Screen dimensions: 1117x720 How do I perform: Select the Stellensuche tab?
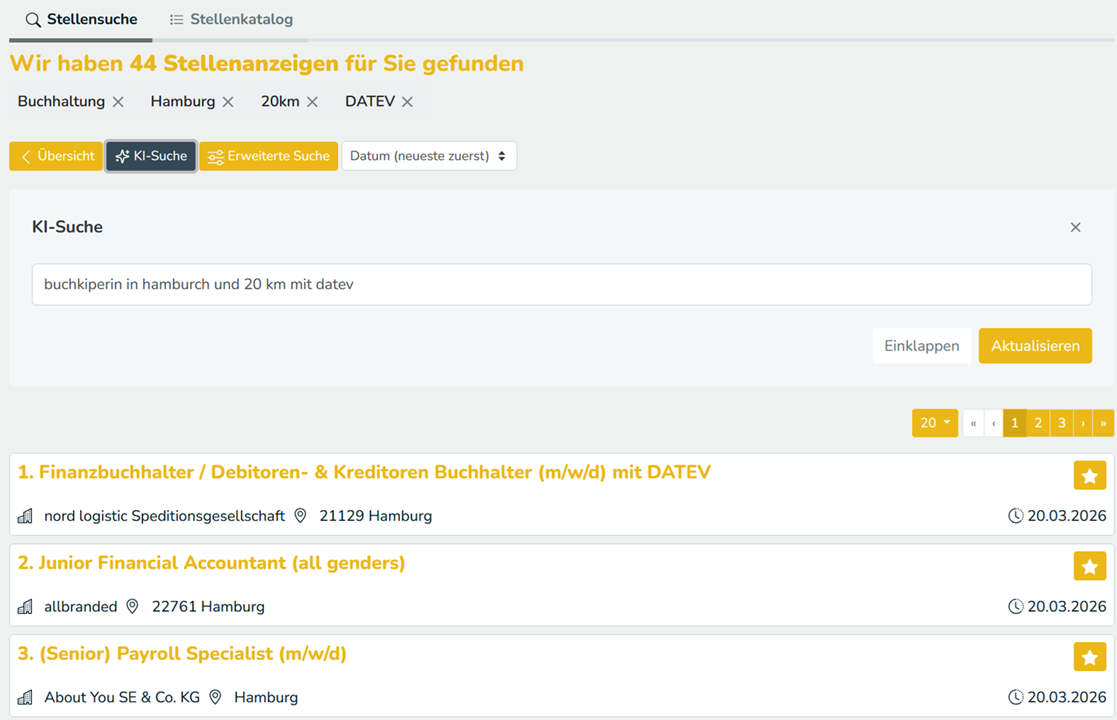[81, 20]
